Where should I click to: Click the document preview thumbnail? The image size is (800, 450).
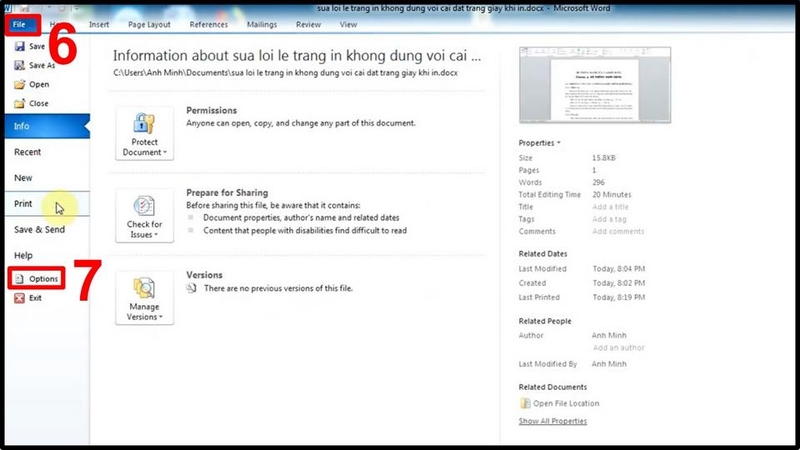[595, 85]
